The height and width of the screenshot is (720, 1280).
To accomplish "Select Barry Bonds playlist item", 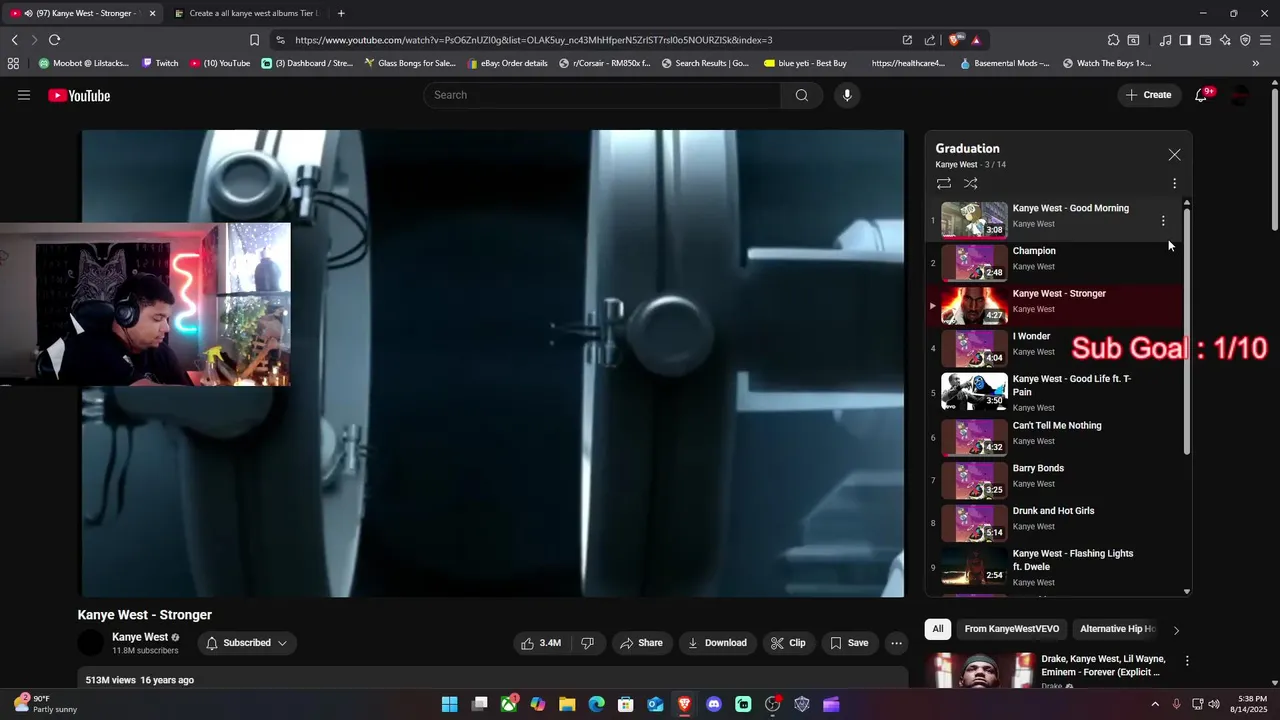I will [x=1054, y=480].
